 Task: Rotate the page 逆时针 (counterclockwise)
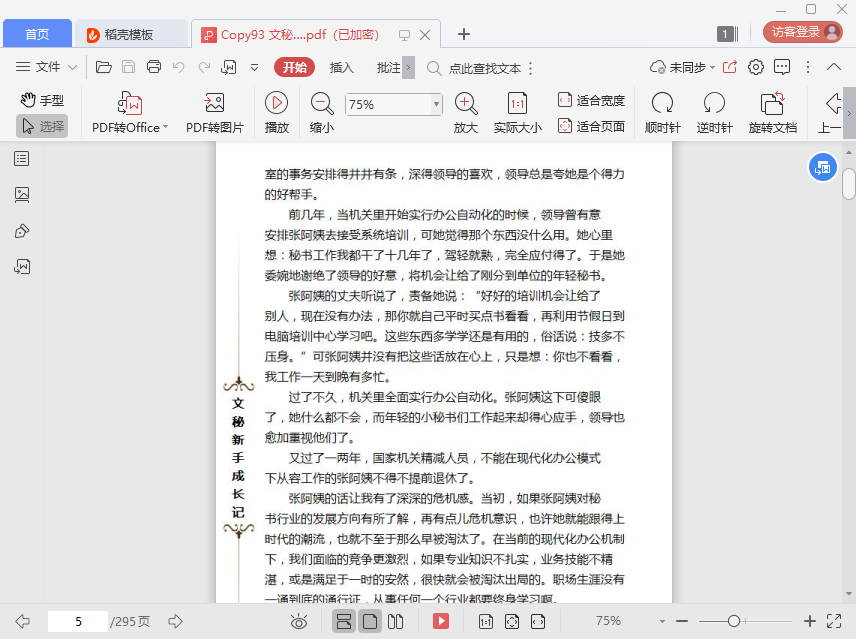point(714,103)
